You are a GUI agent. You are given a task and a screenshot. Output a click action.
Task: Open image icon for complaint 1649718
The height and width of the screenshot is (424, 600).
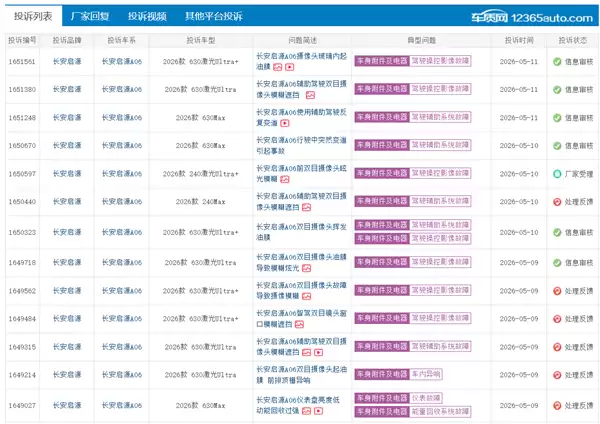(307, 268)
